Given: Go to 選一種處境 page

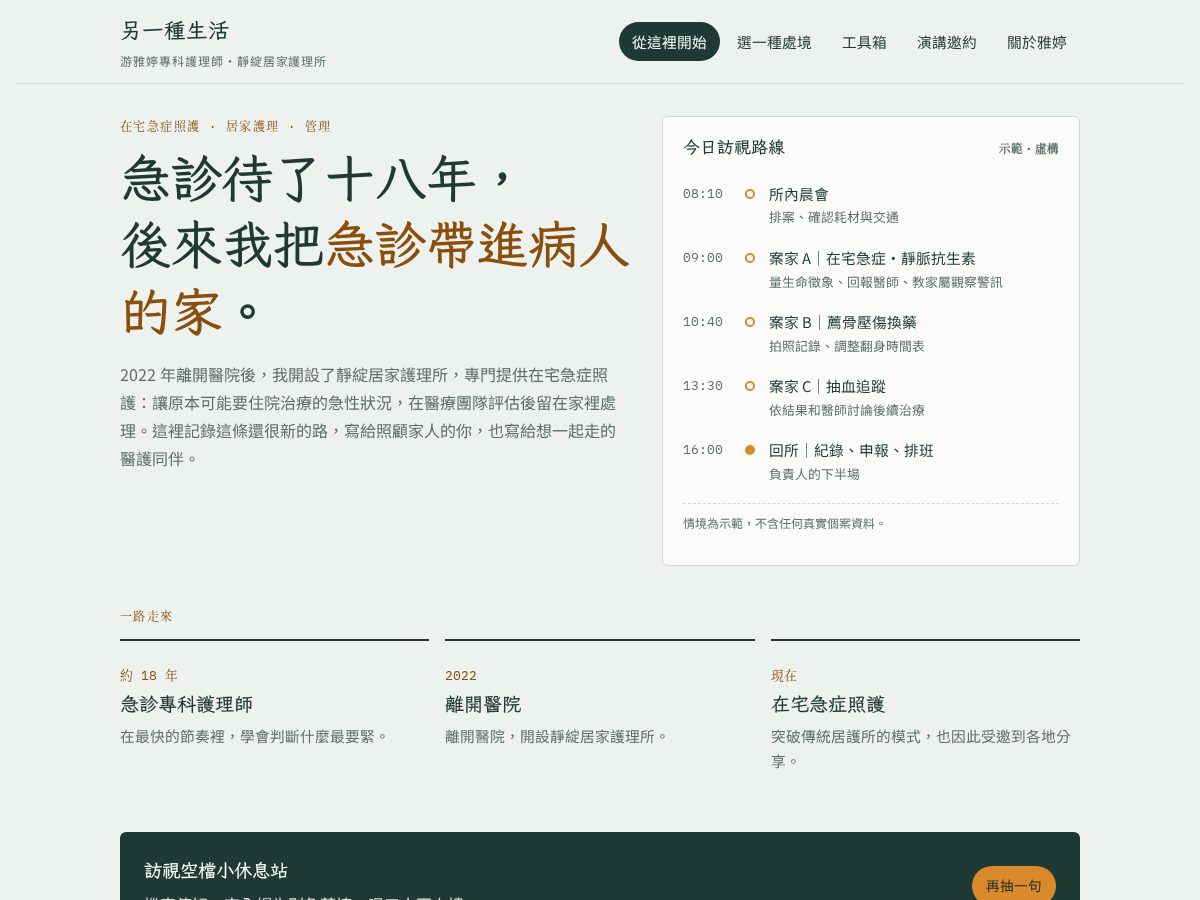Looking at the screenshot, I should [x=774, y=42].
